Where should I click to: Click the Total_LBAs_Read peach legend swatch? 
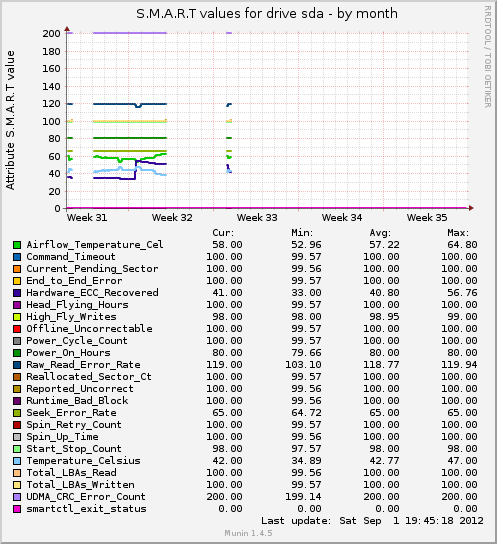(x=17, y=473)
